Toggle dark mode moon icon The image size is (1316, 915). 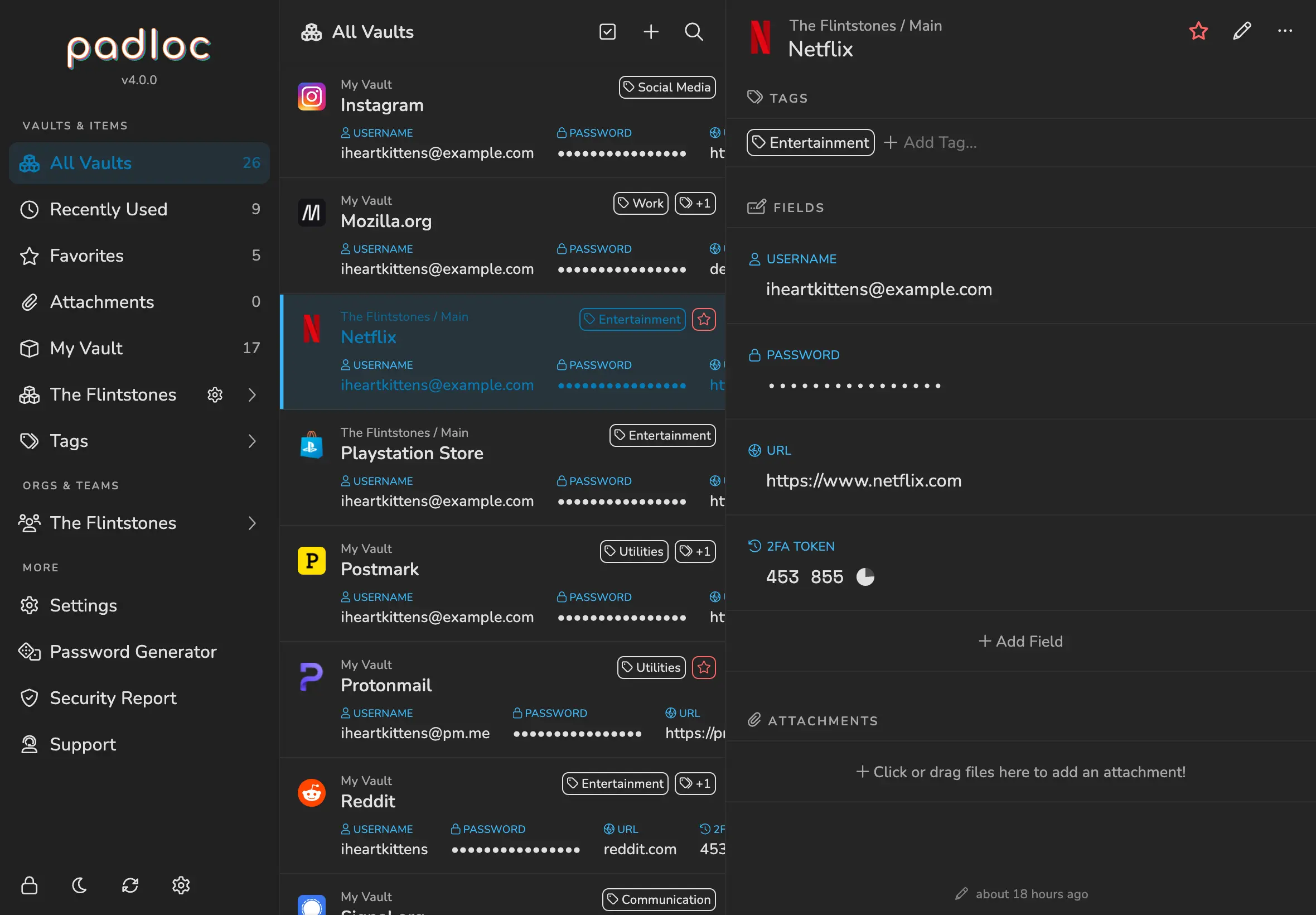(x=80, y=885)
